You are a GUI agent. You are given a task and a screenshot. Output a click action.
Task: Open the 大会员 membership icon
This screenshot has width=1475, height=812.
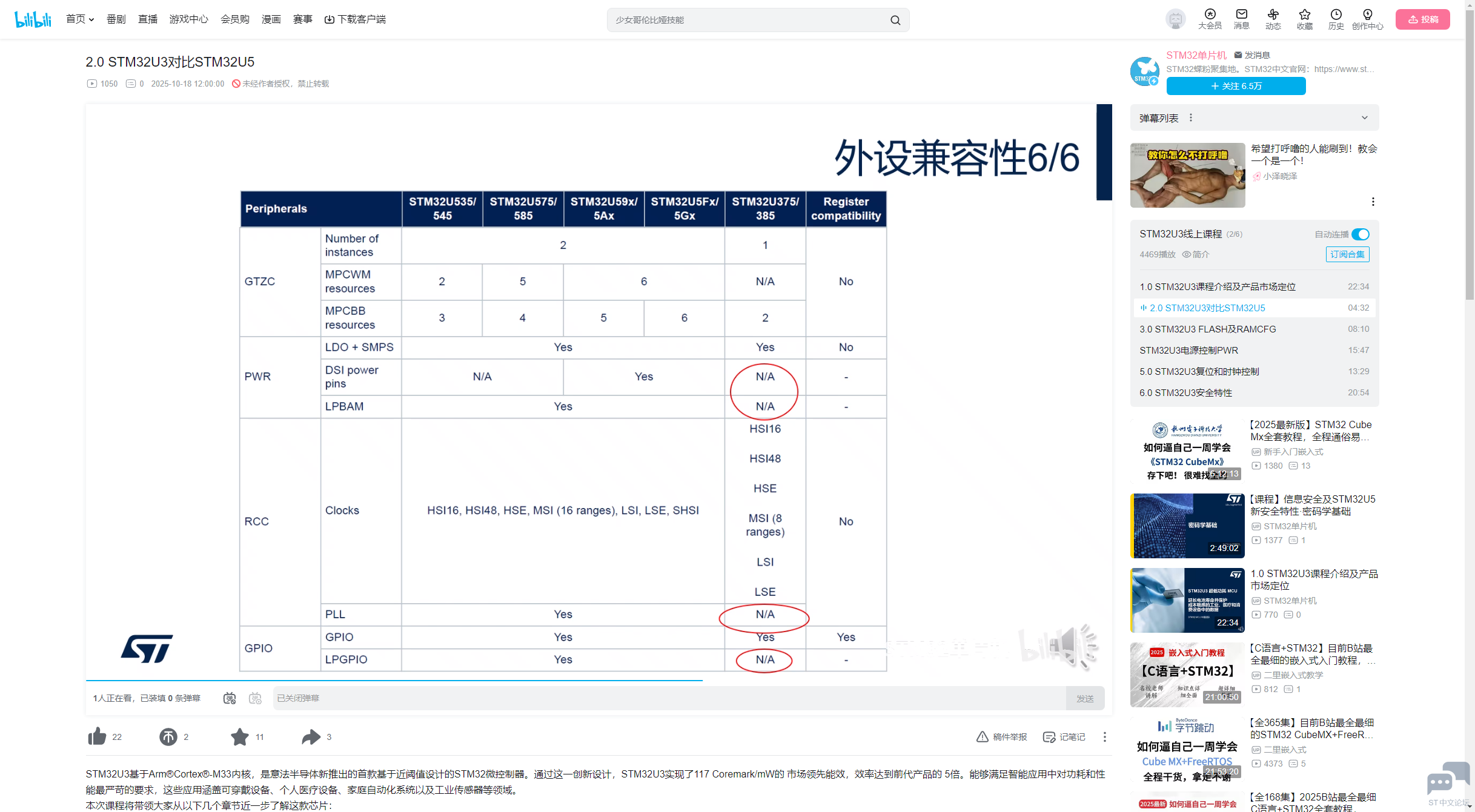point(1210,19)
